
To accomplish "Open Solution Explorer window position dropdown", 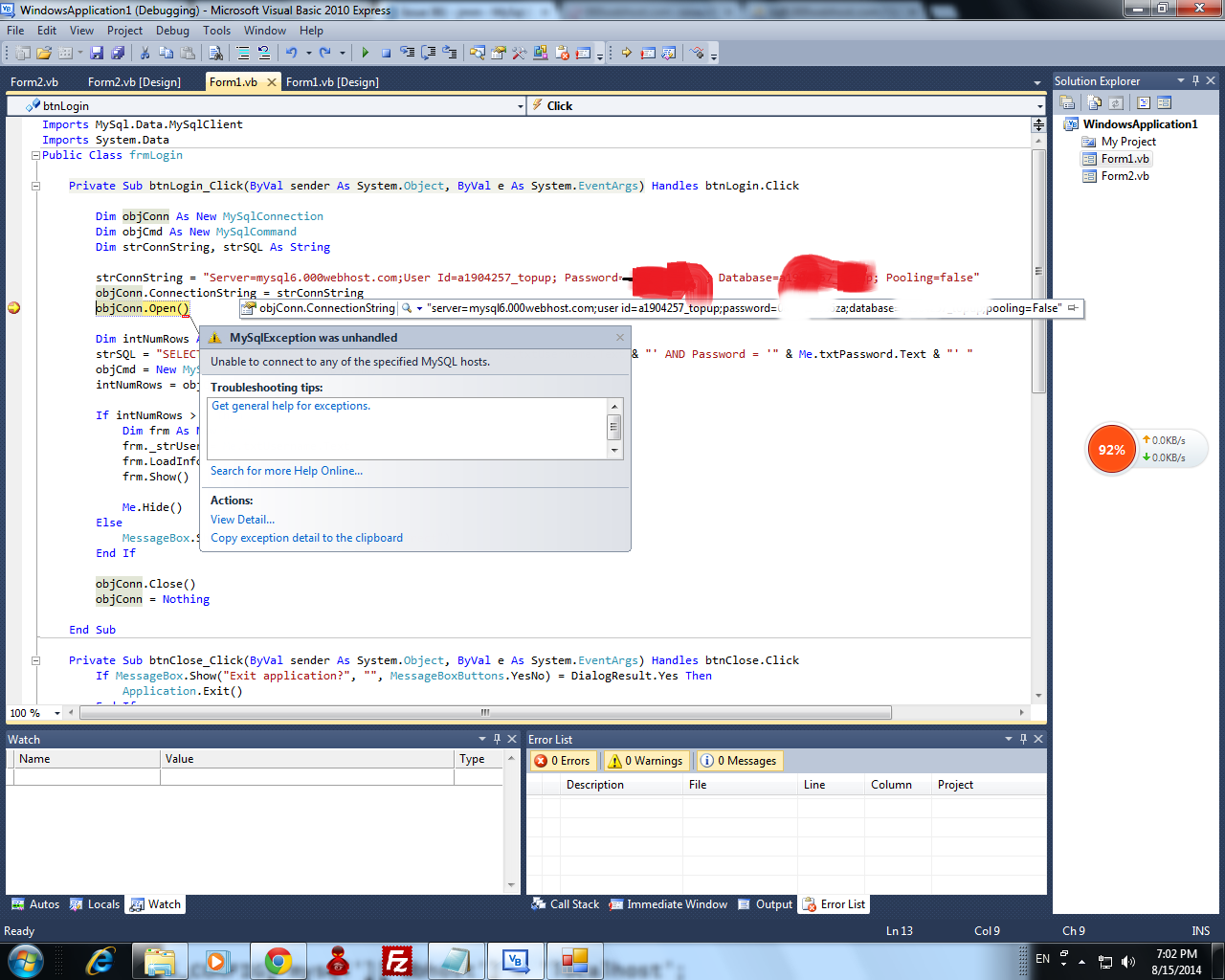I will [1181, 80].
